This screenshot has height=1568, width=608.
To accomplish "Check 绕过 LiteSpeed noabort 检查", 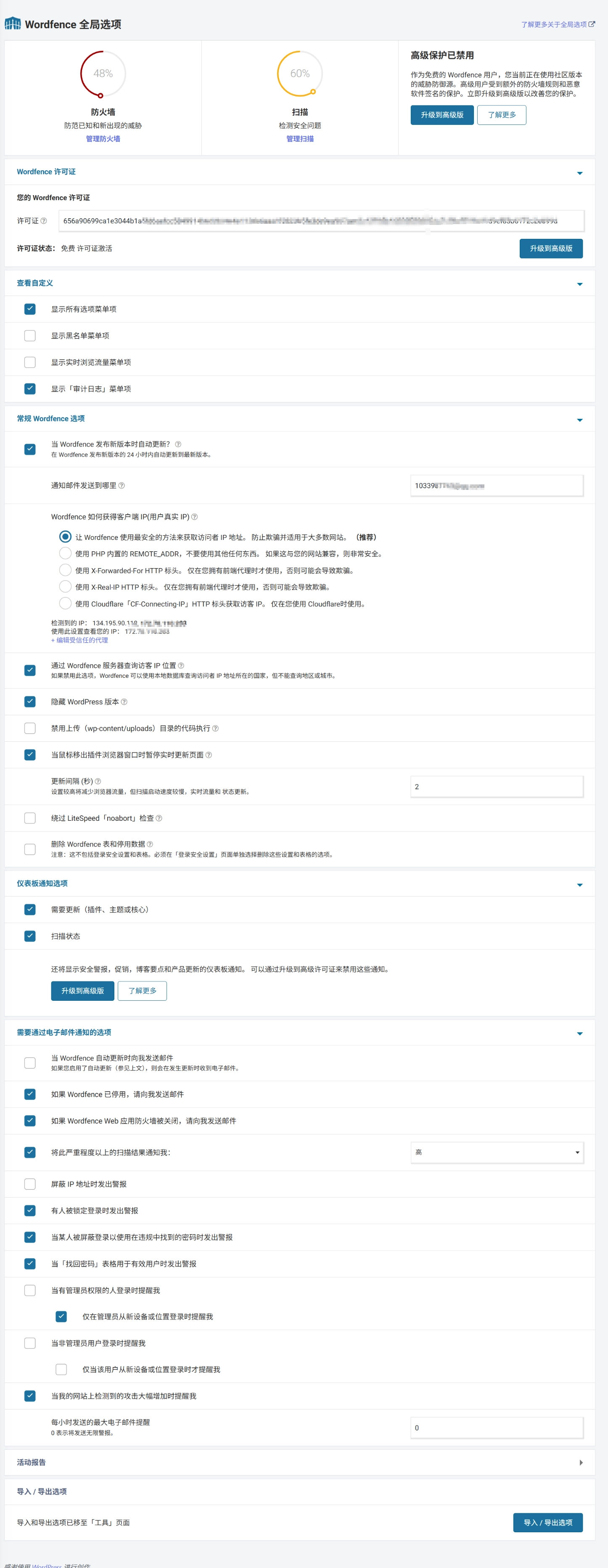I will pyautogui.click(x=30, y=819).
